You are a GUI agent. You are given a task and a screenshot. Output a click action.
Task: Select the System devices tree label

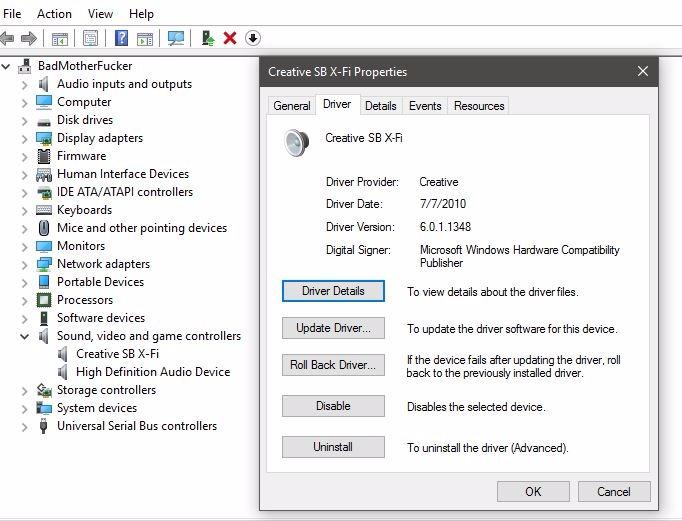[97, 408]
